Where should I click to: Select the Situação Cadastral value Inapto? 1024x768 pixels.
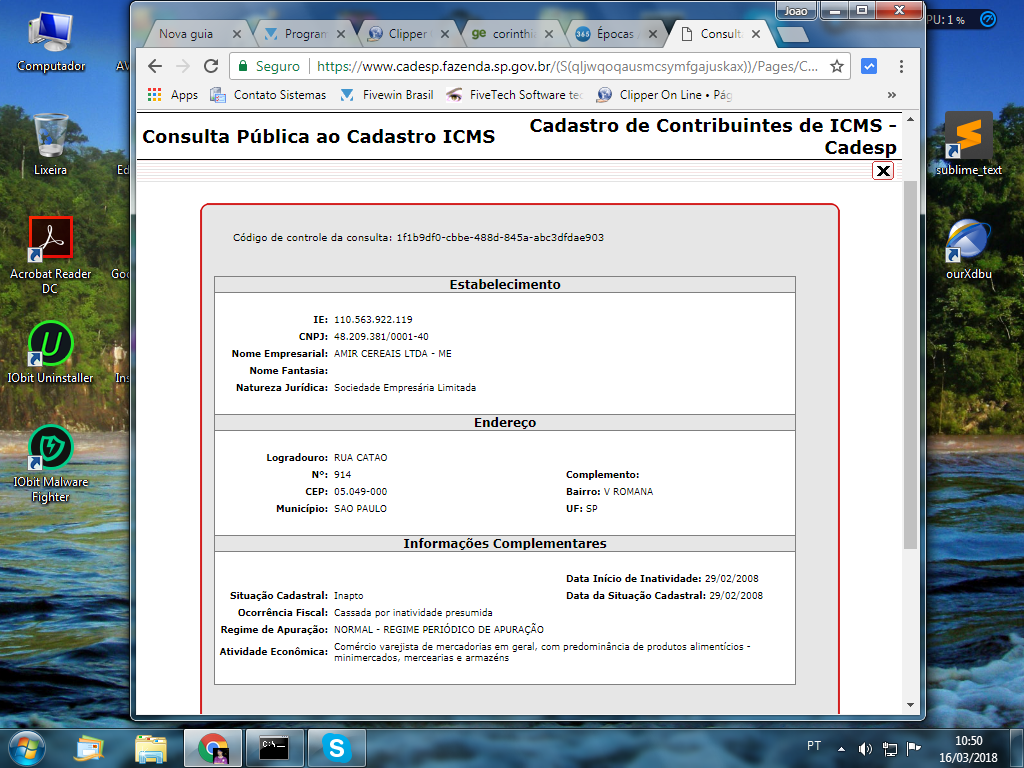pos(349,596)
